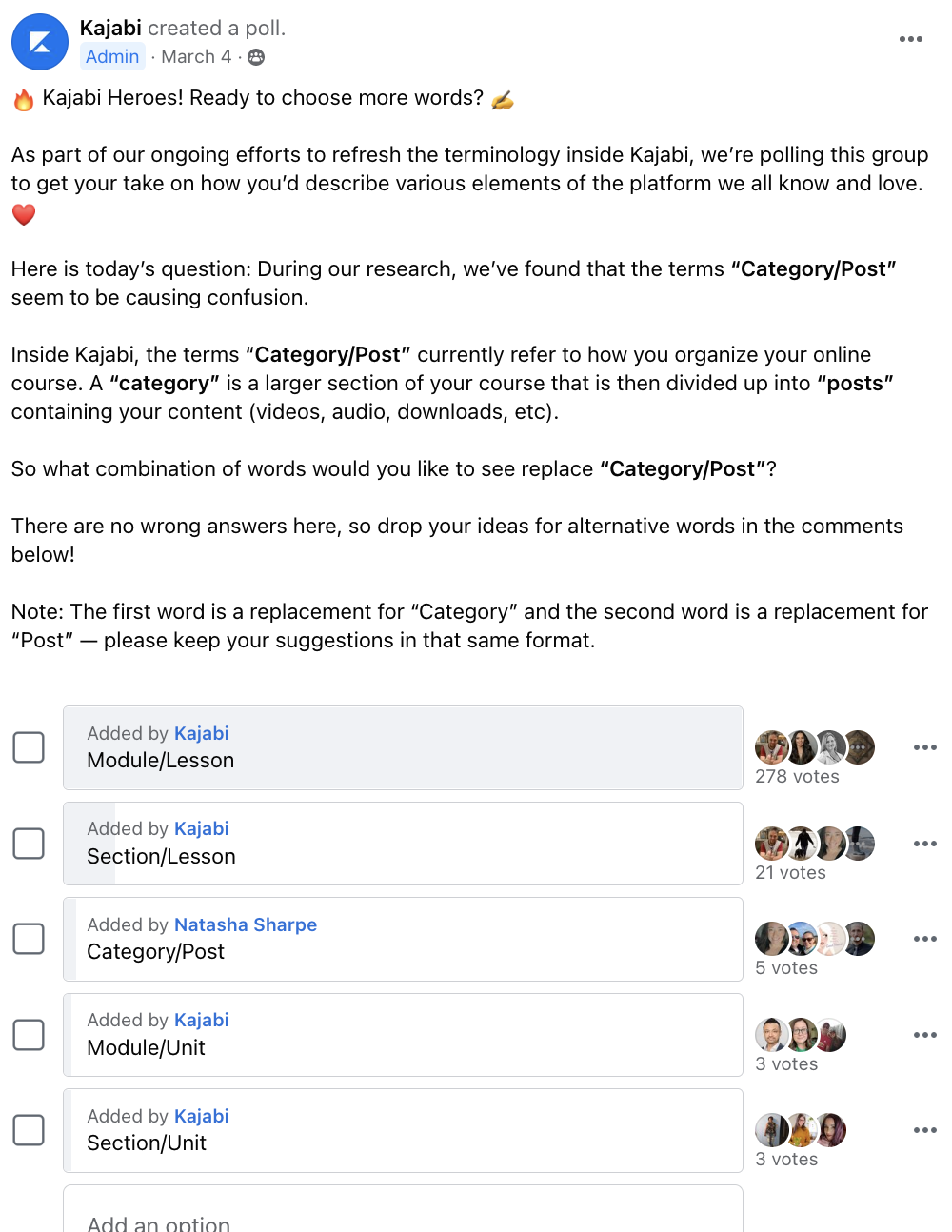The image size is (952, 1232).
Task: Open the post options three-dot menu
Action: [x=910, y=39]
